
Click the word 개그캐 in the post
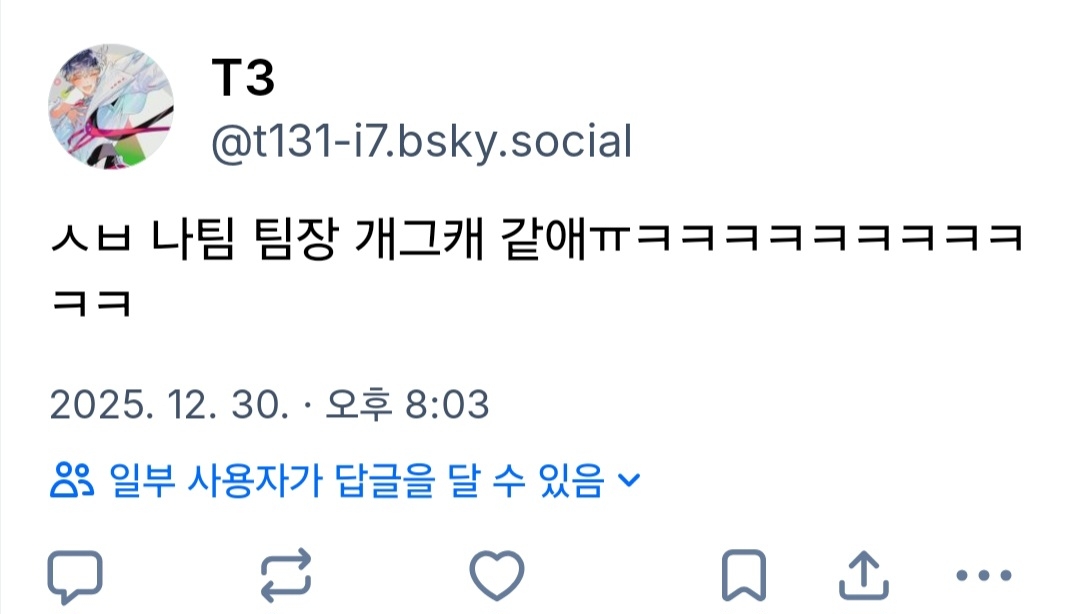coord(419,239)
